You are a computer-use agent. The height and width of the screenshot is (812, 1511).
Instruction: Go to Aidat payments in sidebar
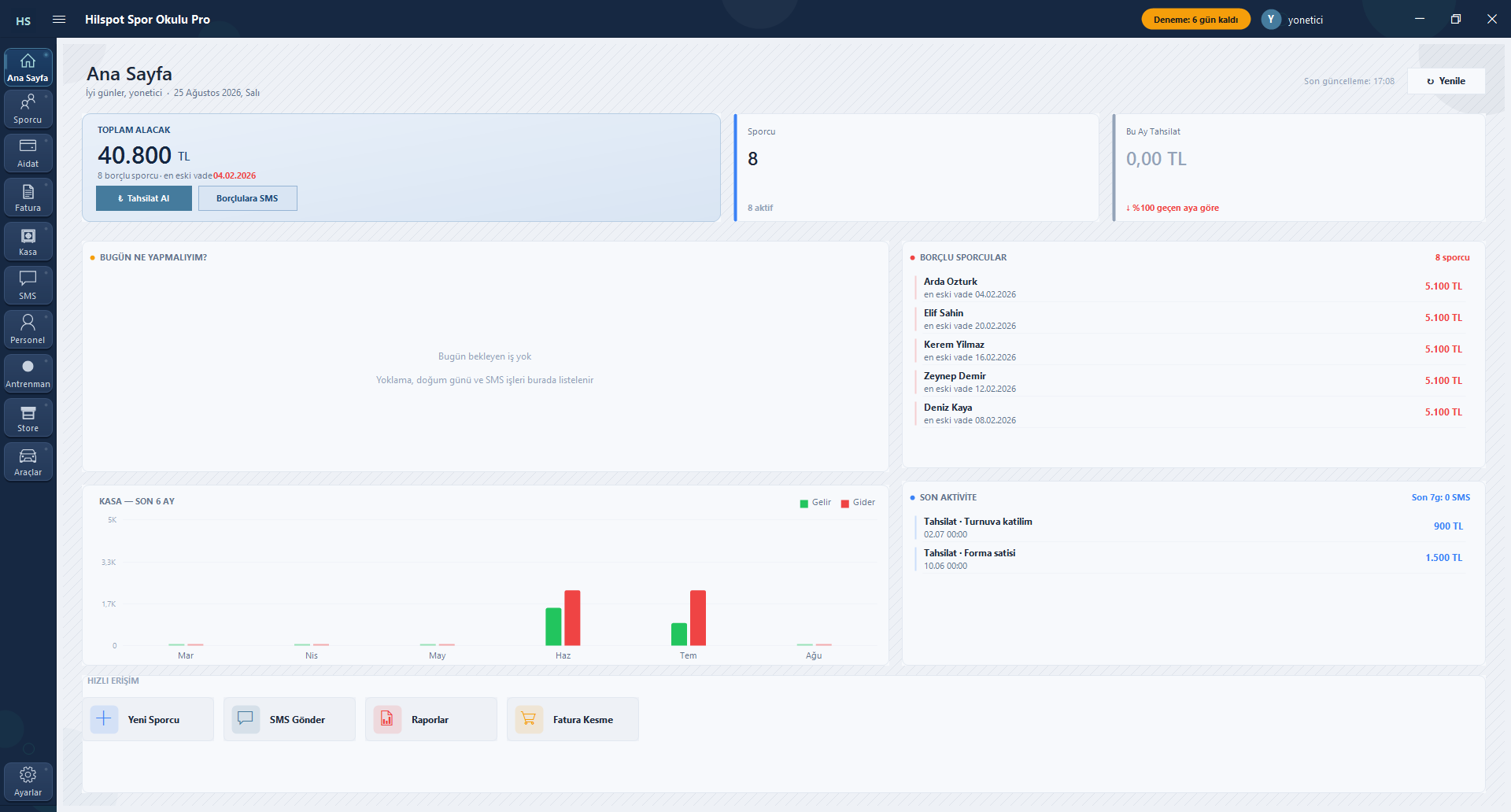pyautogui.click(x=28, y=153)
